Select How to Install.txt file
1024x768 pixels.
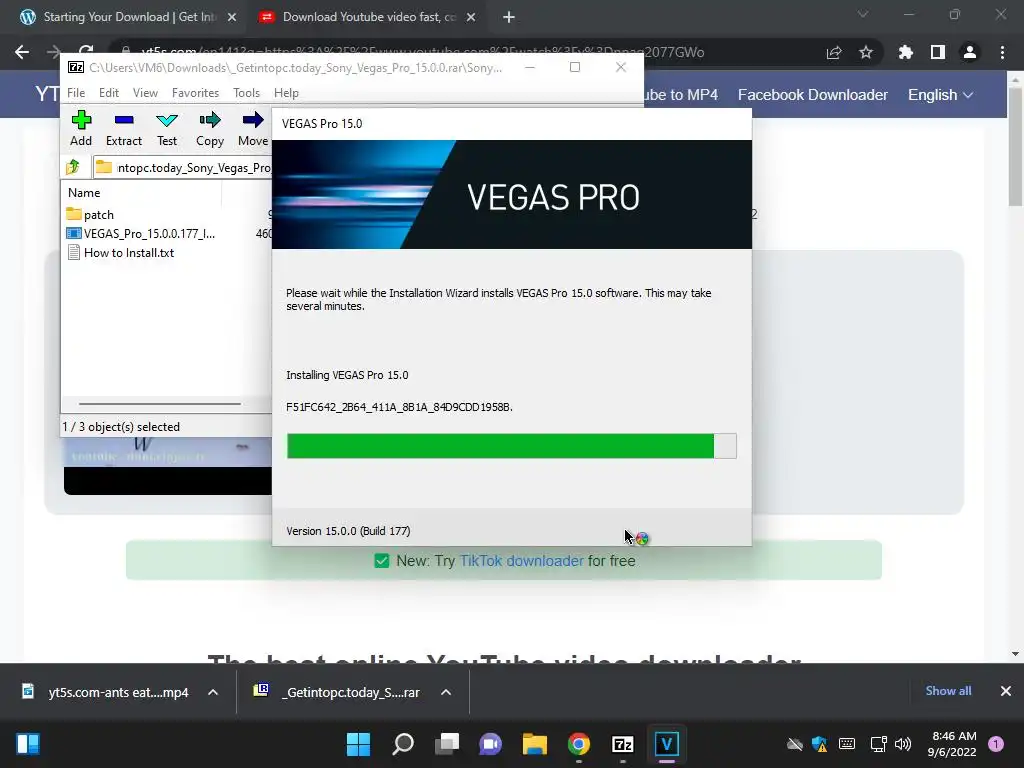point(120,253)
